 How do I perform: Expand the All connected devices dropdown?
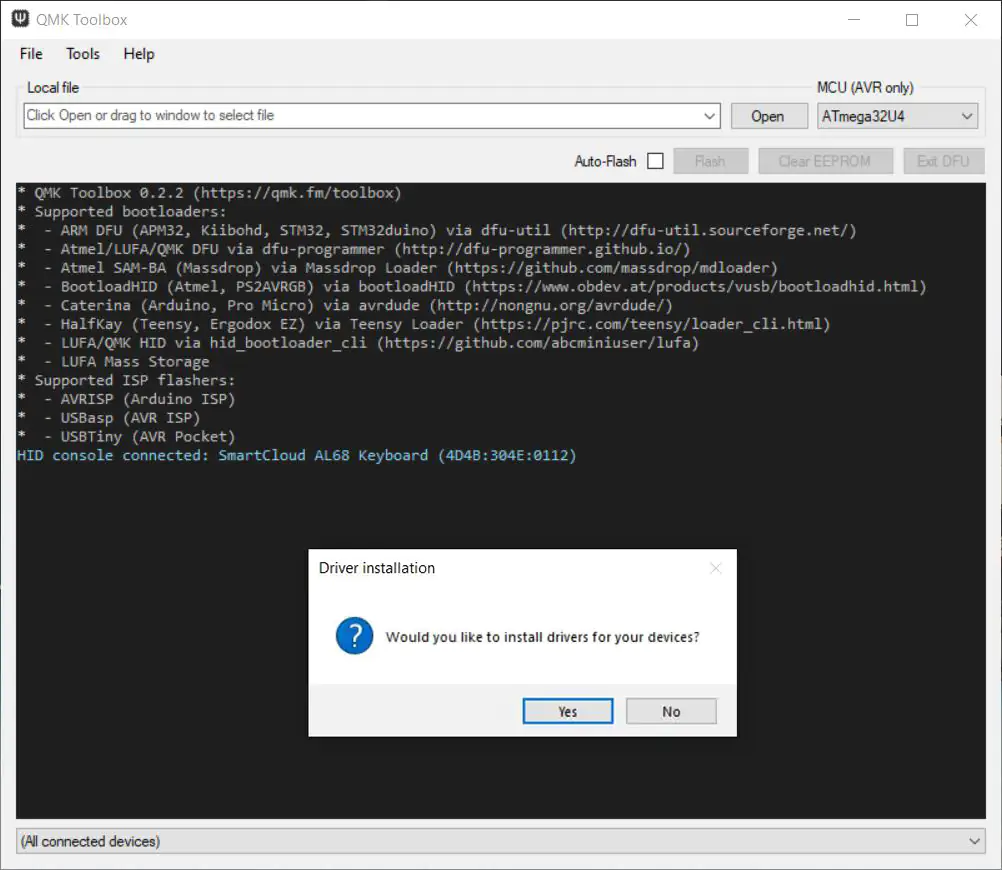point(975,842)
